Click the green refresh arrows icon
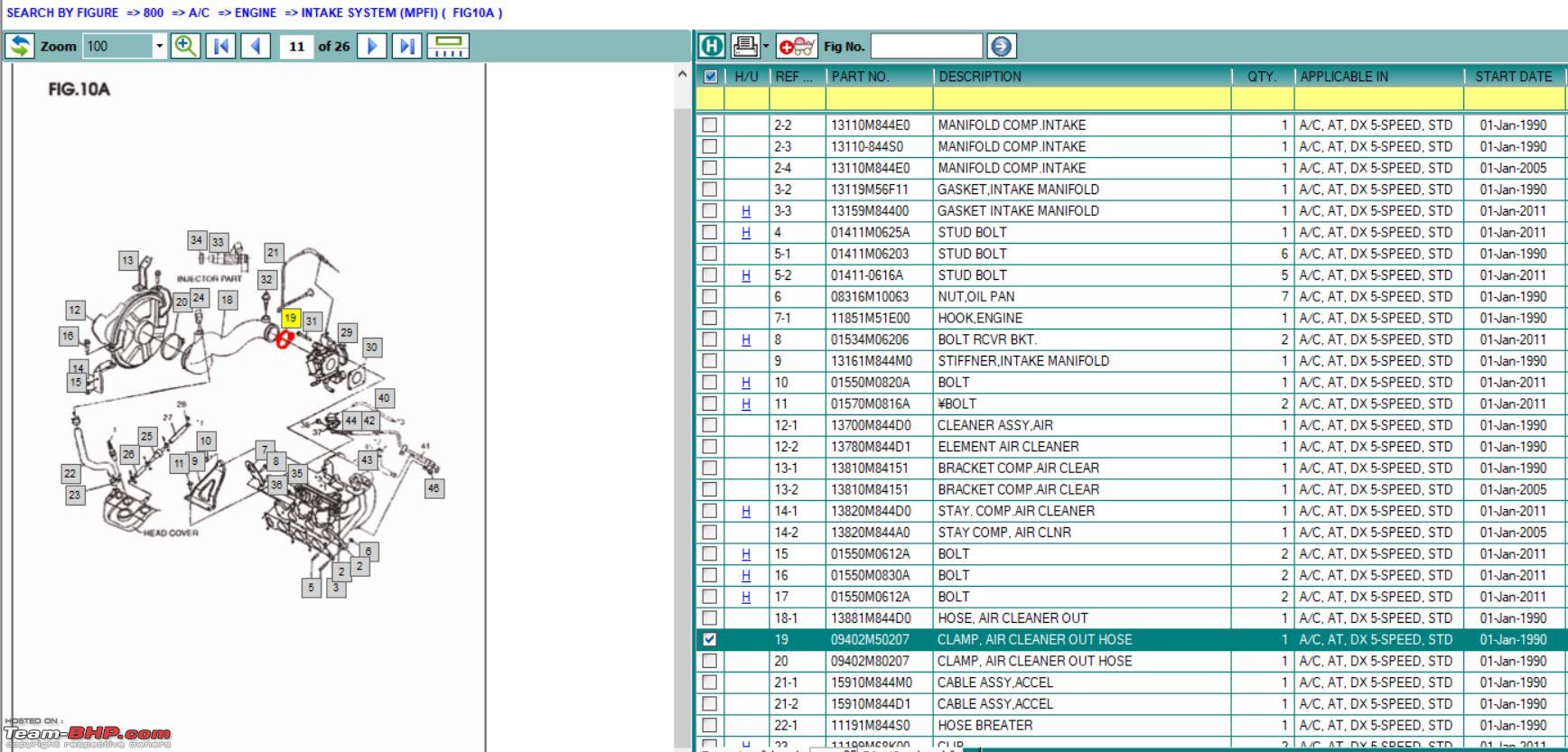The image size is (1568, 752). coord(20,46)
